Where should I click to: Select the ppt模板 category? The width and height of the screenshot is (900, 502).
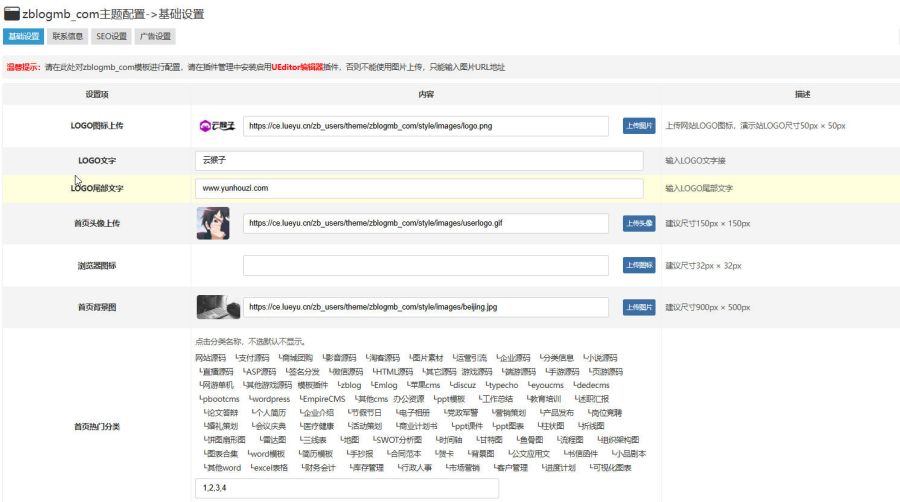(451, 399)
